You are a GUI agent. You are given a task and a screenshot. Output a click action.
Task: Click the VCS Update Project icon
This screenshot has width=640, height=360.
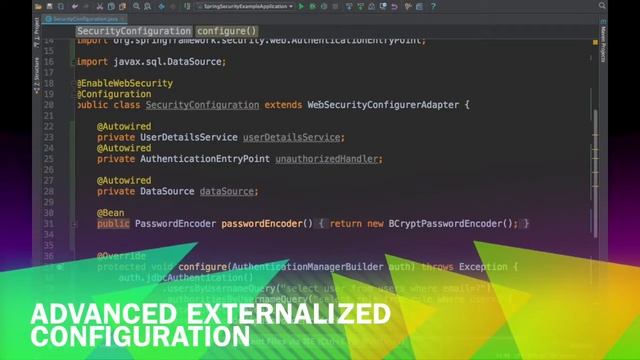[x=349, y=6]
